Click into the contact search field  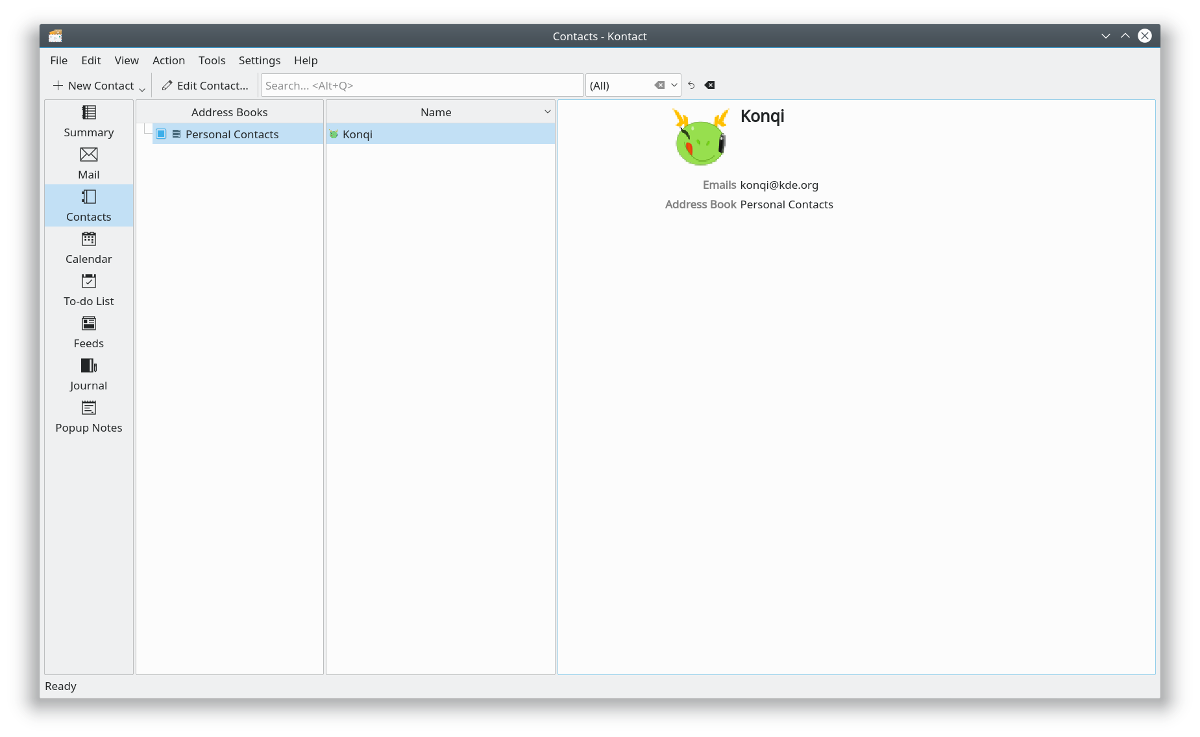(421, 86)
